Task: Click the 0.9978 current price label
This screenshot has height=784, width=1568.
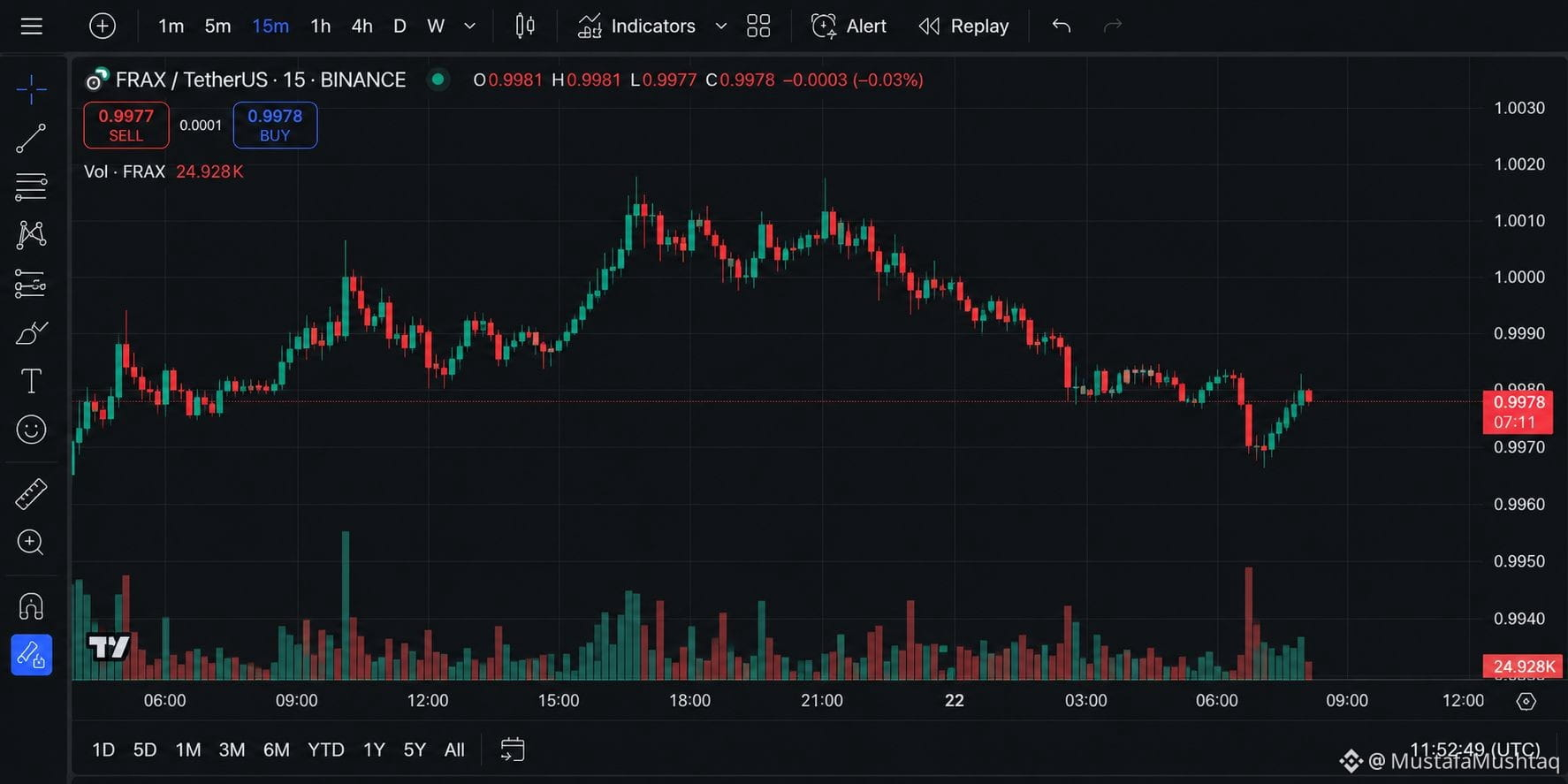Action: point(1518,412)
